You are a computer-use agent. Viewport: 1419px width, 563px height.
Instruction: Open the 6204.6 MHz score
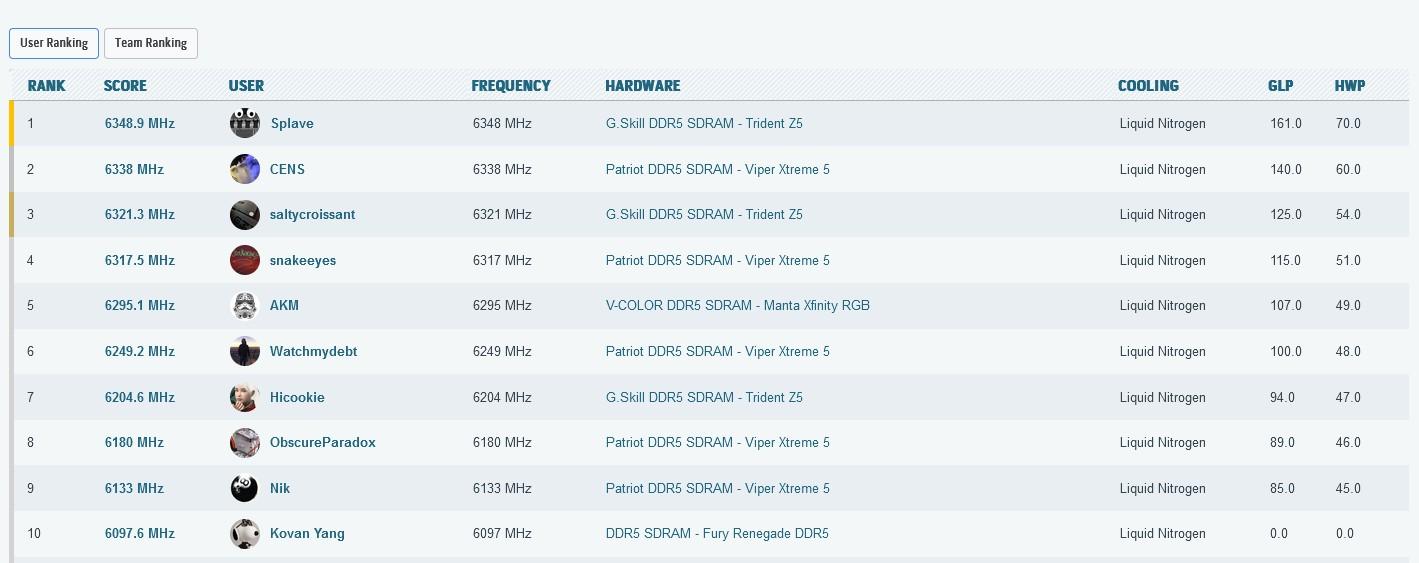pyautogui.click(x=140, y=397)
